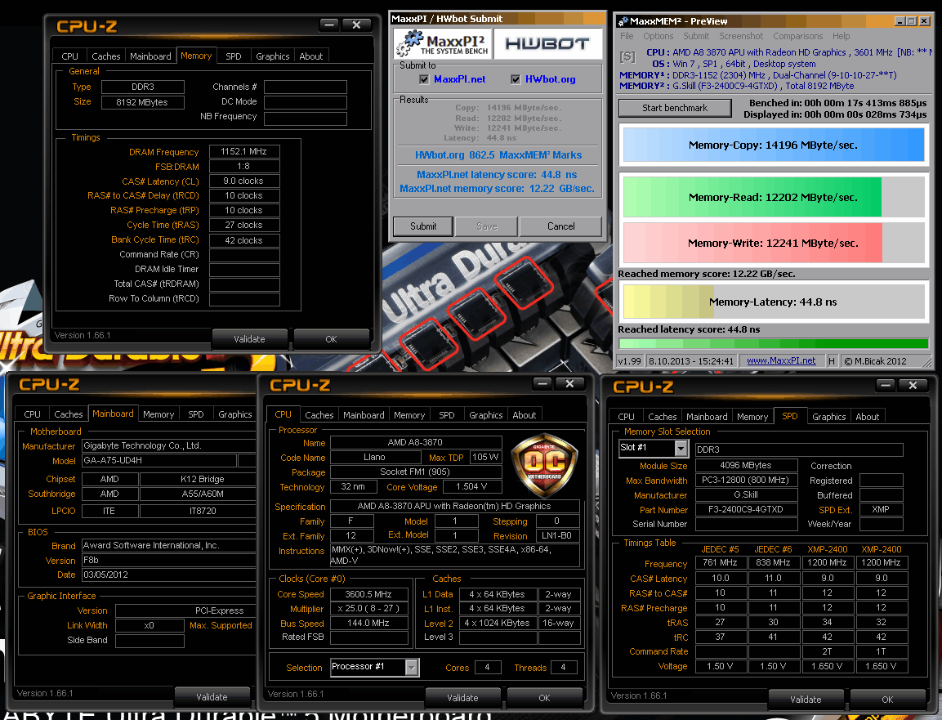Click the DRAM Frequency 1152.1 MHz field
This screenshot has height=720, width=942.
244,151
